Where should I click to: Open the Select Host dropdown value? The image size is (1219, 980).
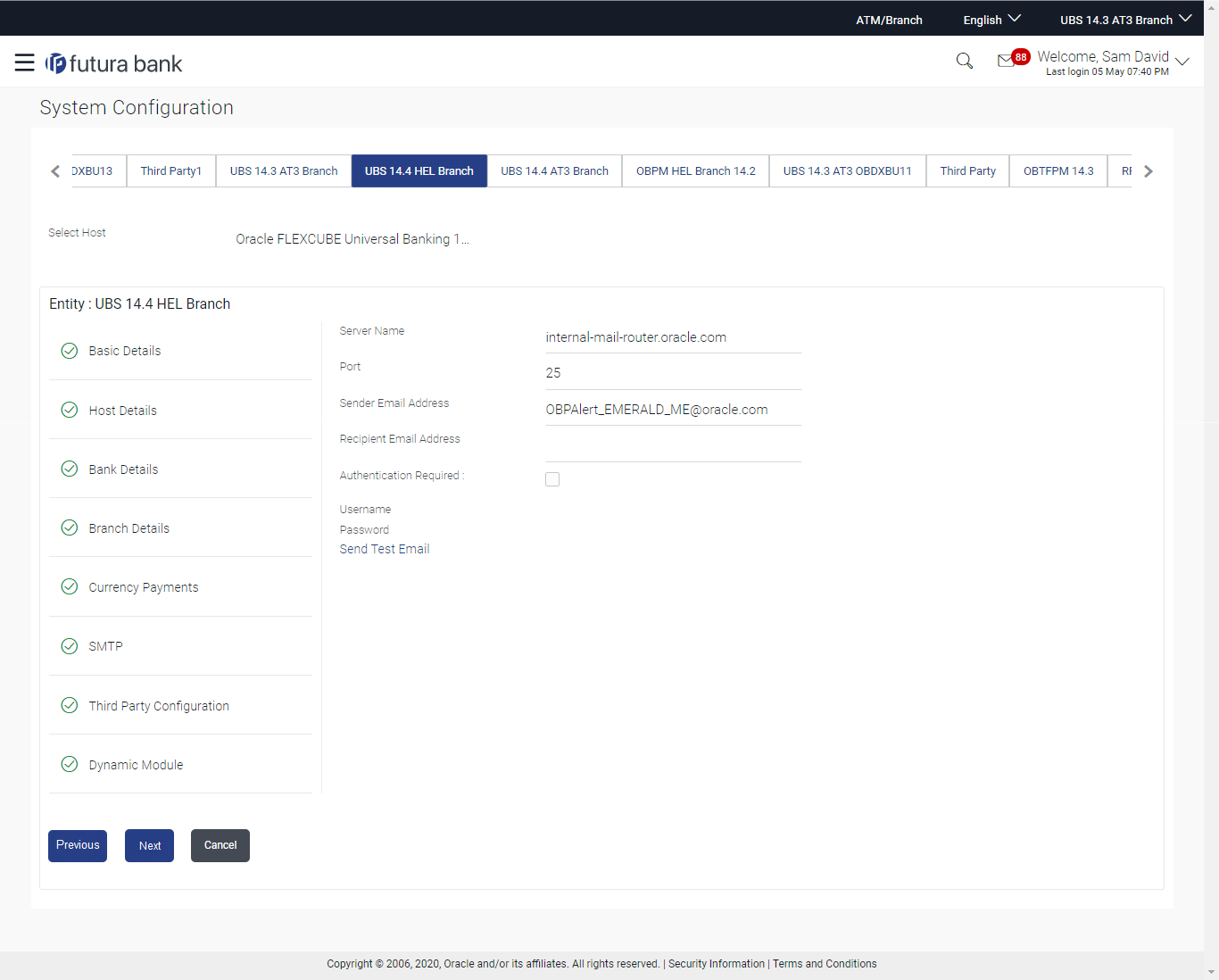(x=352, y=239)
